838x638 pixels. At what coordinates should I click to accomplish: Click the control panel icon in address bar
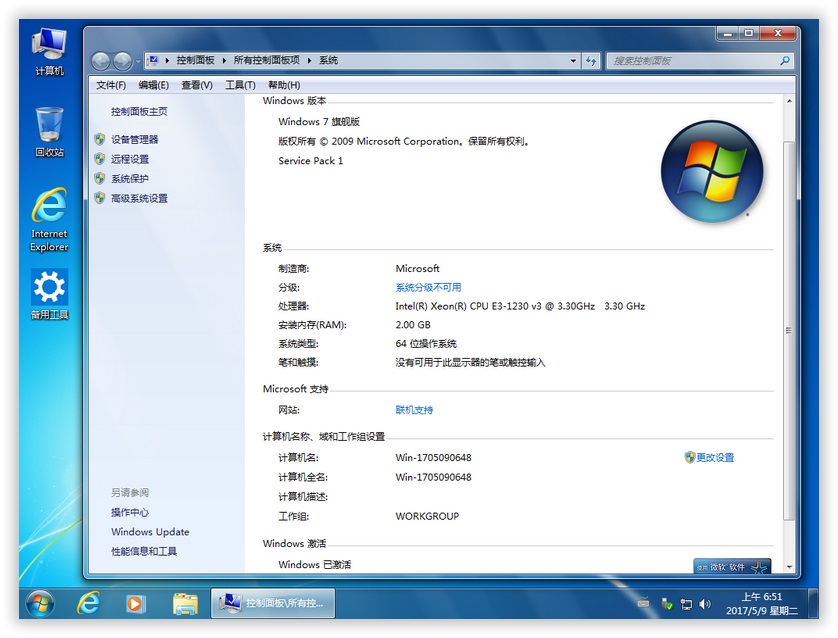(153, 60)
